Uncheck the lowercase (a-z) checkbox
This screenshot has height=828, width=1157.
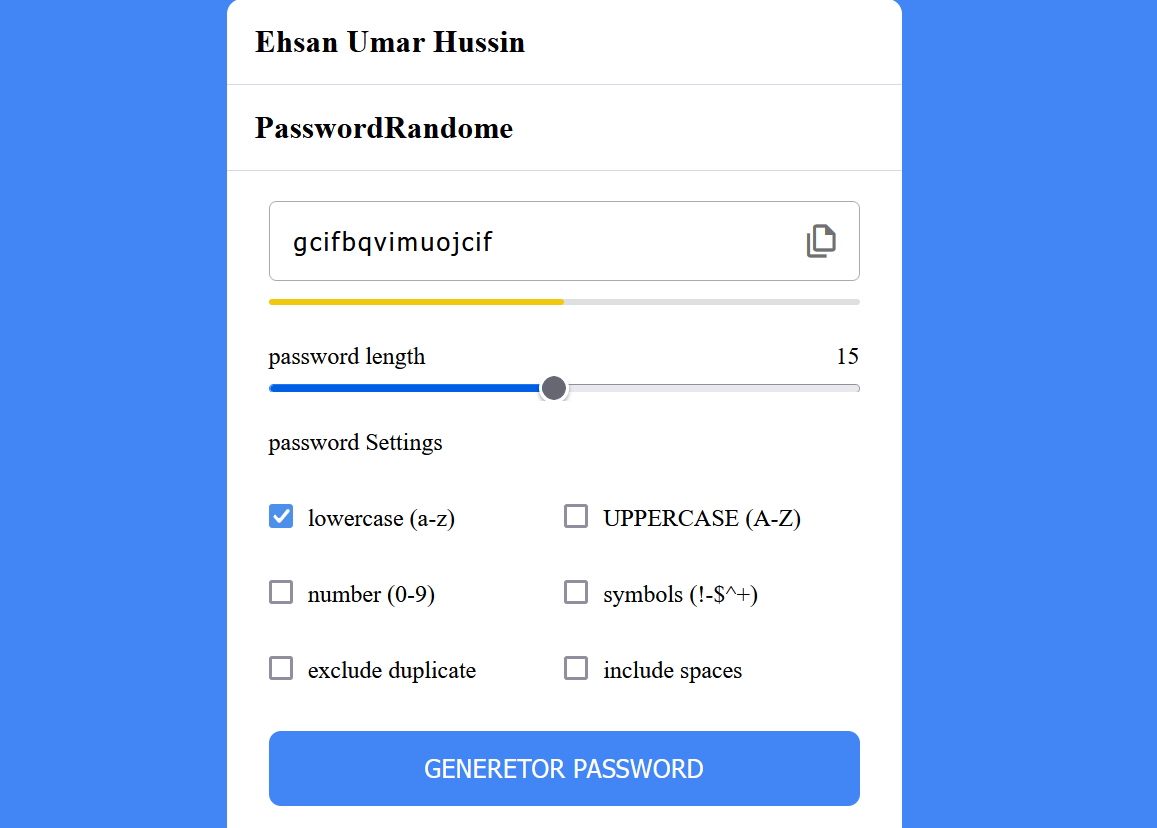[x=281, y=516]
